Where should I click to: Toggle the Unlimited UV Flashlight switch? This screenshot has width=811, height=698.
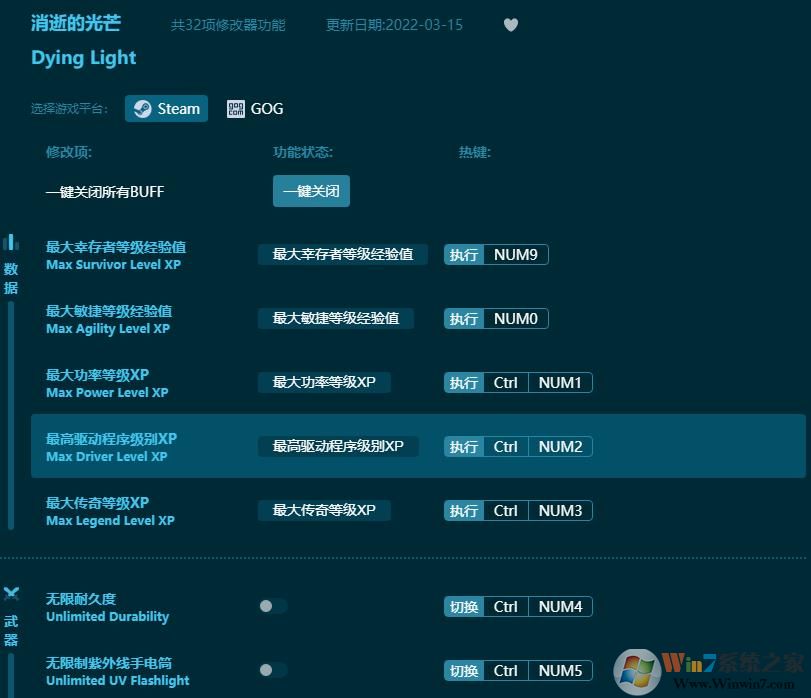[x=273, y=670]
